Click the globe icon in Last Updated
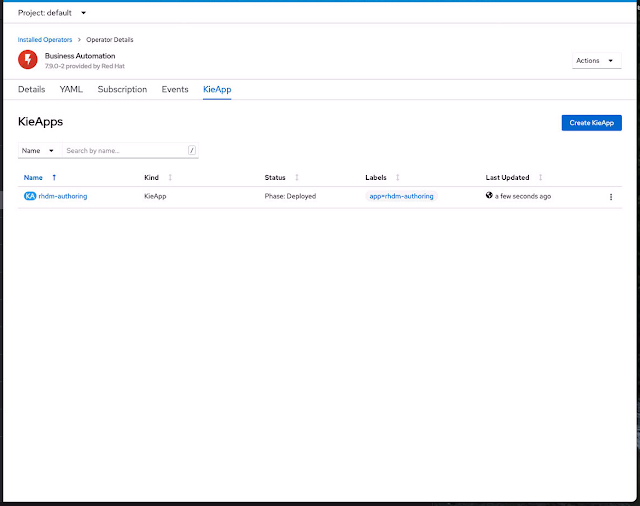This screenshot has width=640, height=506. (489, 195)
